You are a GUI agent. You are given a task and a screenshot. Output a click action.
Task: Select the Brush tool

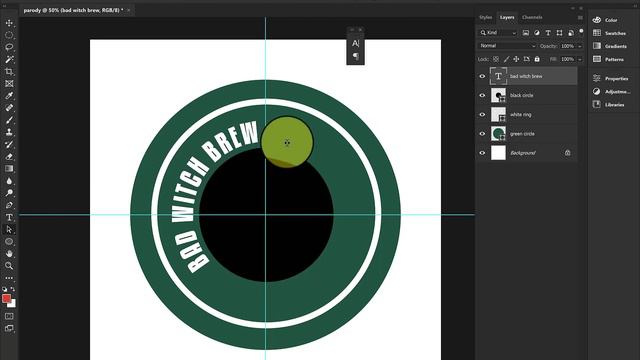tap(9, 120)
